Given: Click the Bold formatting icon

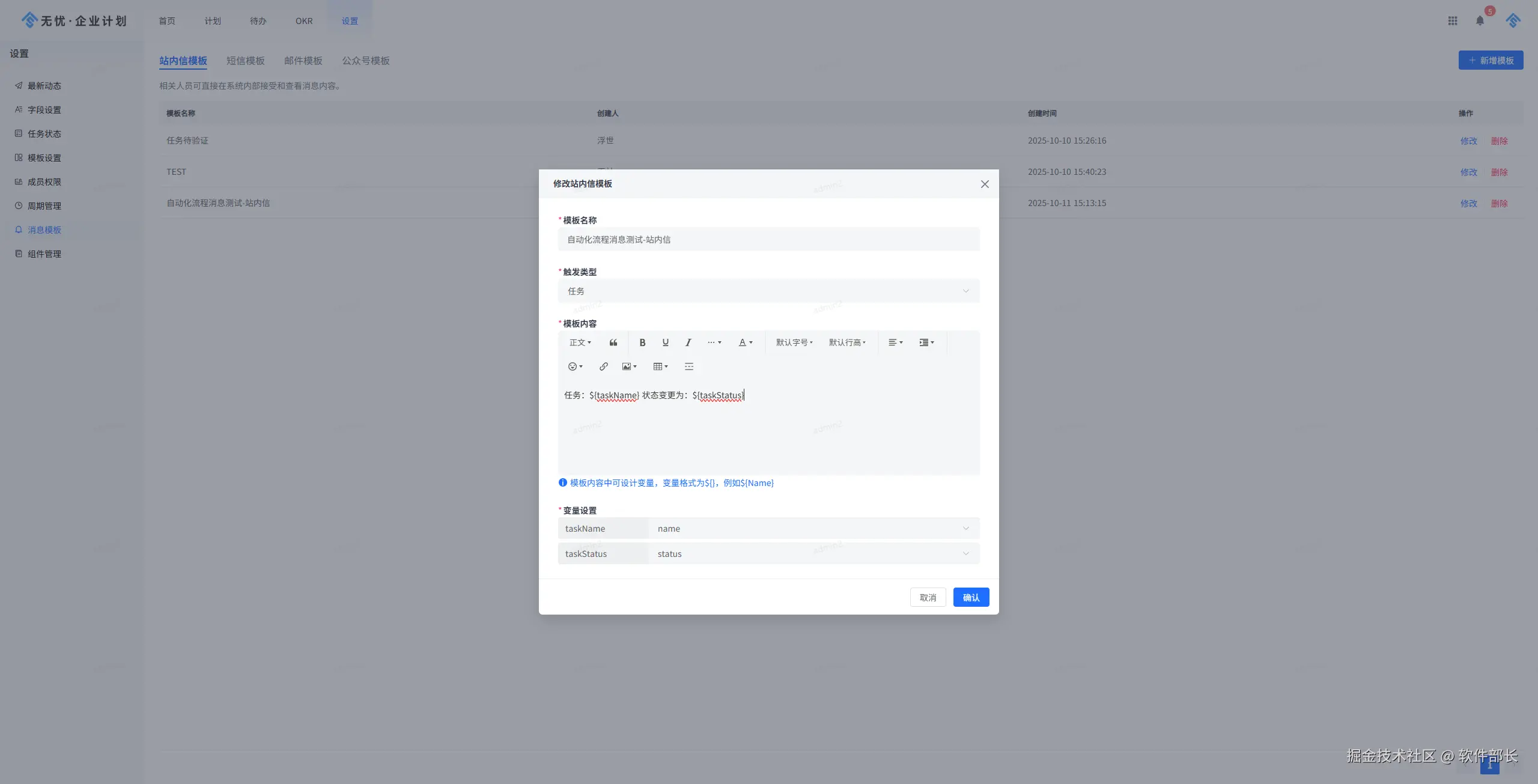Looking at the screenshot, I should tap(642, 342).
